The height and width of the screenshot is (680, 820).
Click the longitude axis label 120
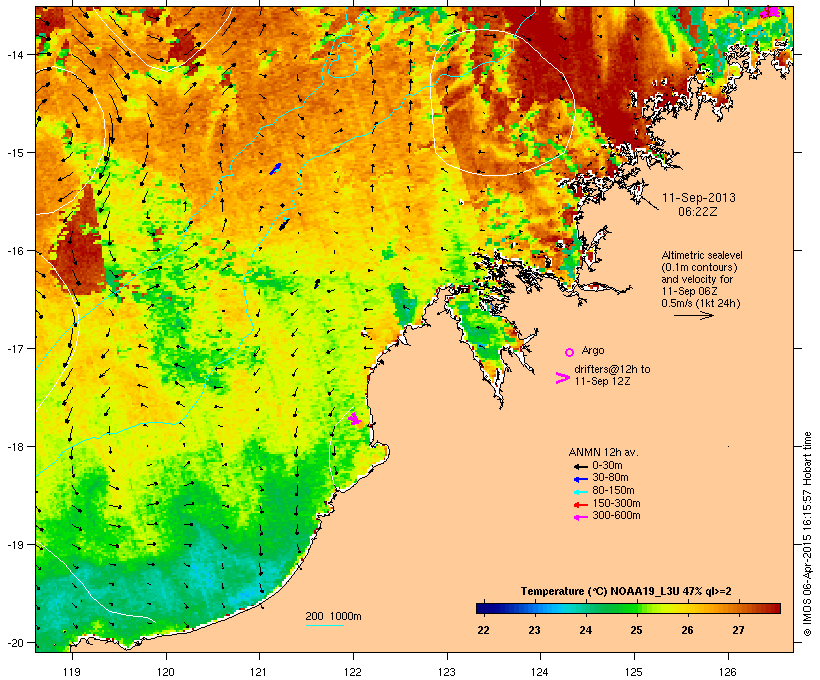tap(166, 672)
